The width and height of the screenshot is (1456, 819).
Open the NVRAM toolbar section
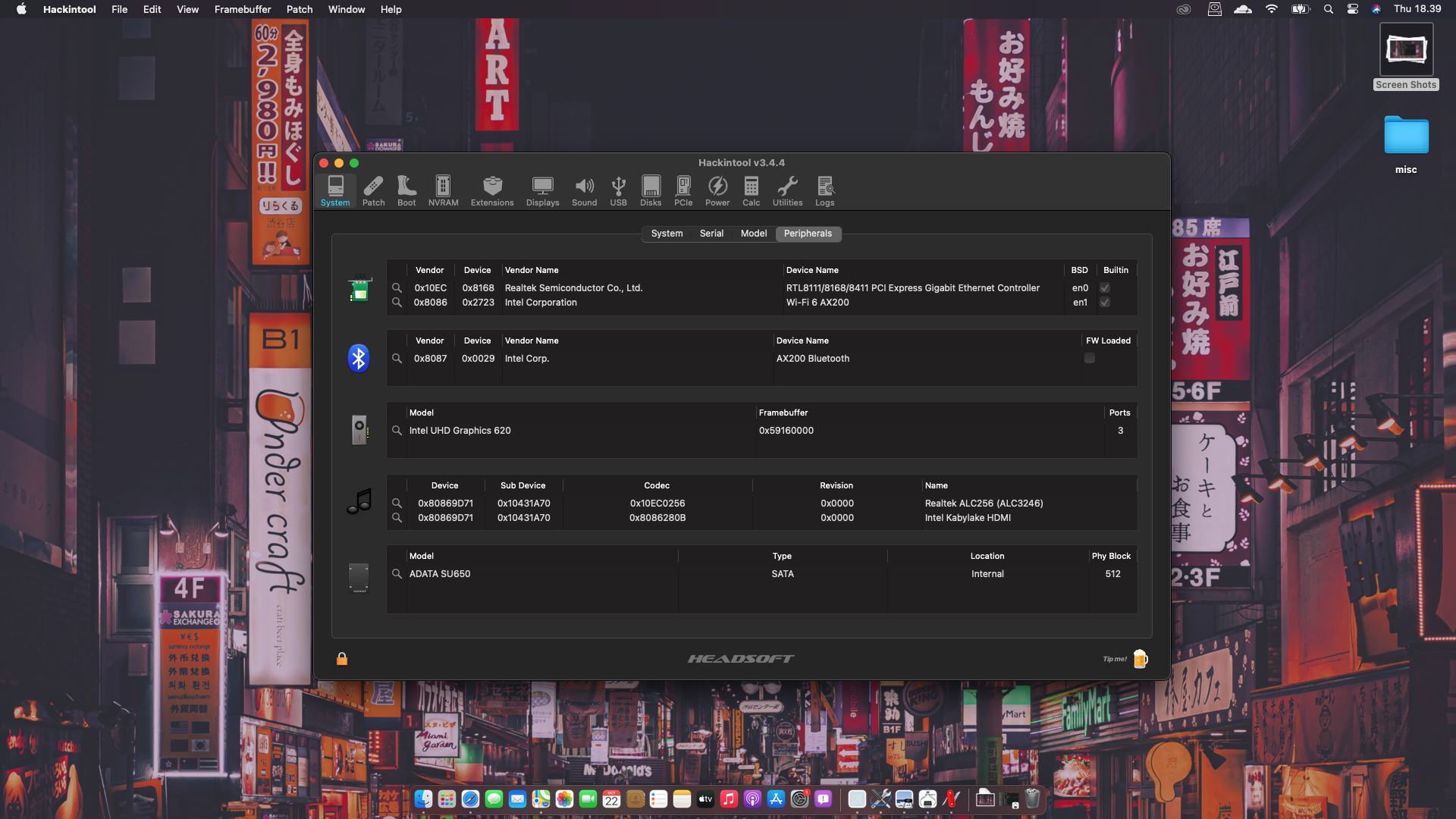[x=443, y=190]
